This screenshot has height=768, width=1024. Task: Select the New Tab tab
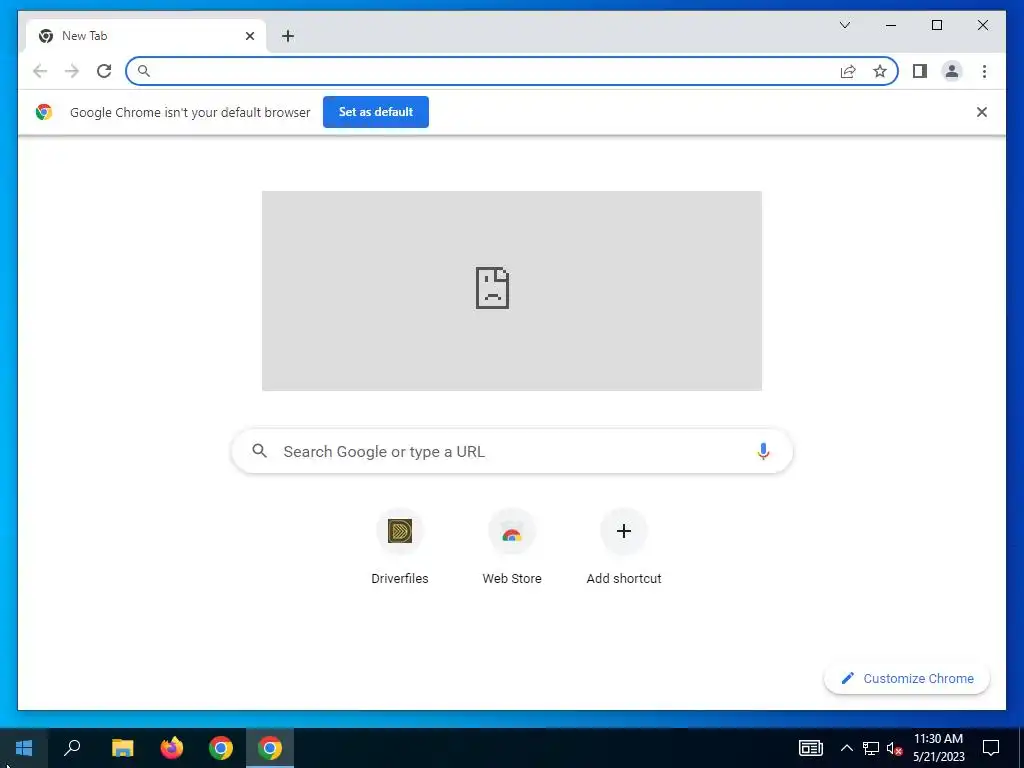(146, 36)
